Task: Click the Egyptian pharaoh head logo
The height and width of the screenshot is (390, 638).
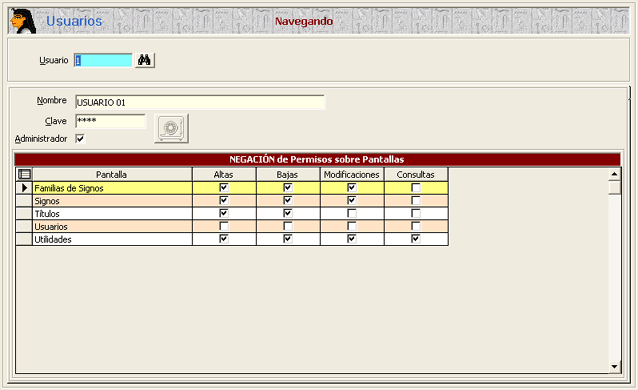Action: [x=23, y=21]
